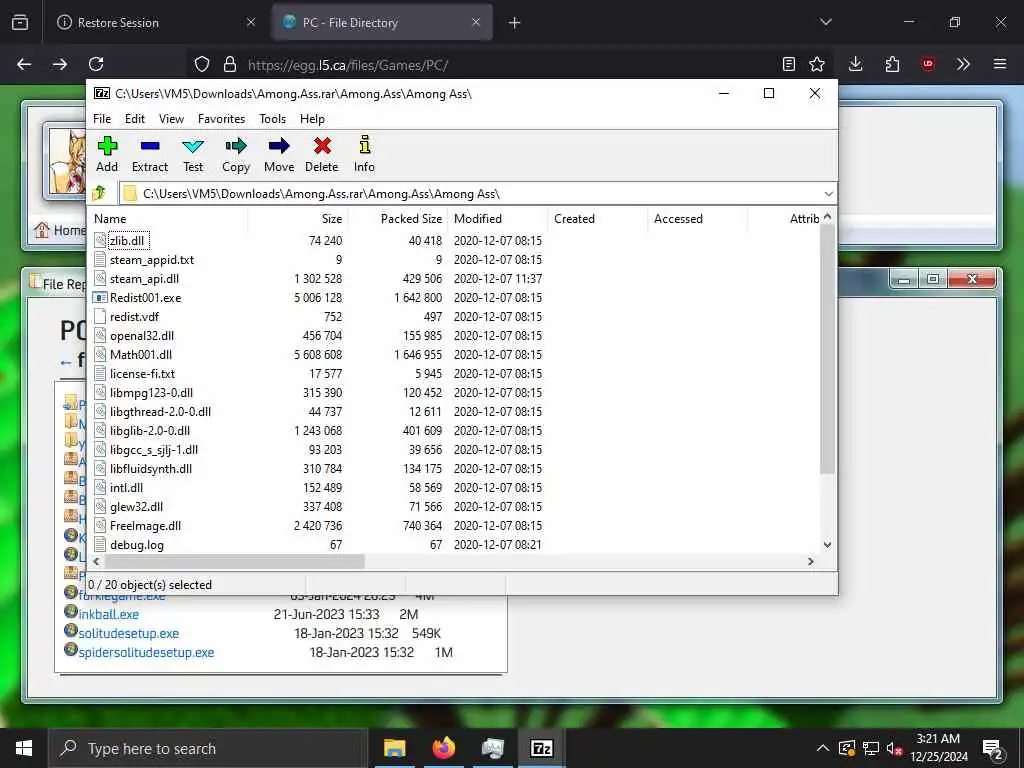Open the Firefox hamburger application menu
This screenshot has height=768, width=1024.
[x=1000, y=64]
